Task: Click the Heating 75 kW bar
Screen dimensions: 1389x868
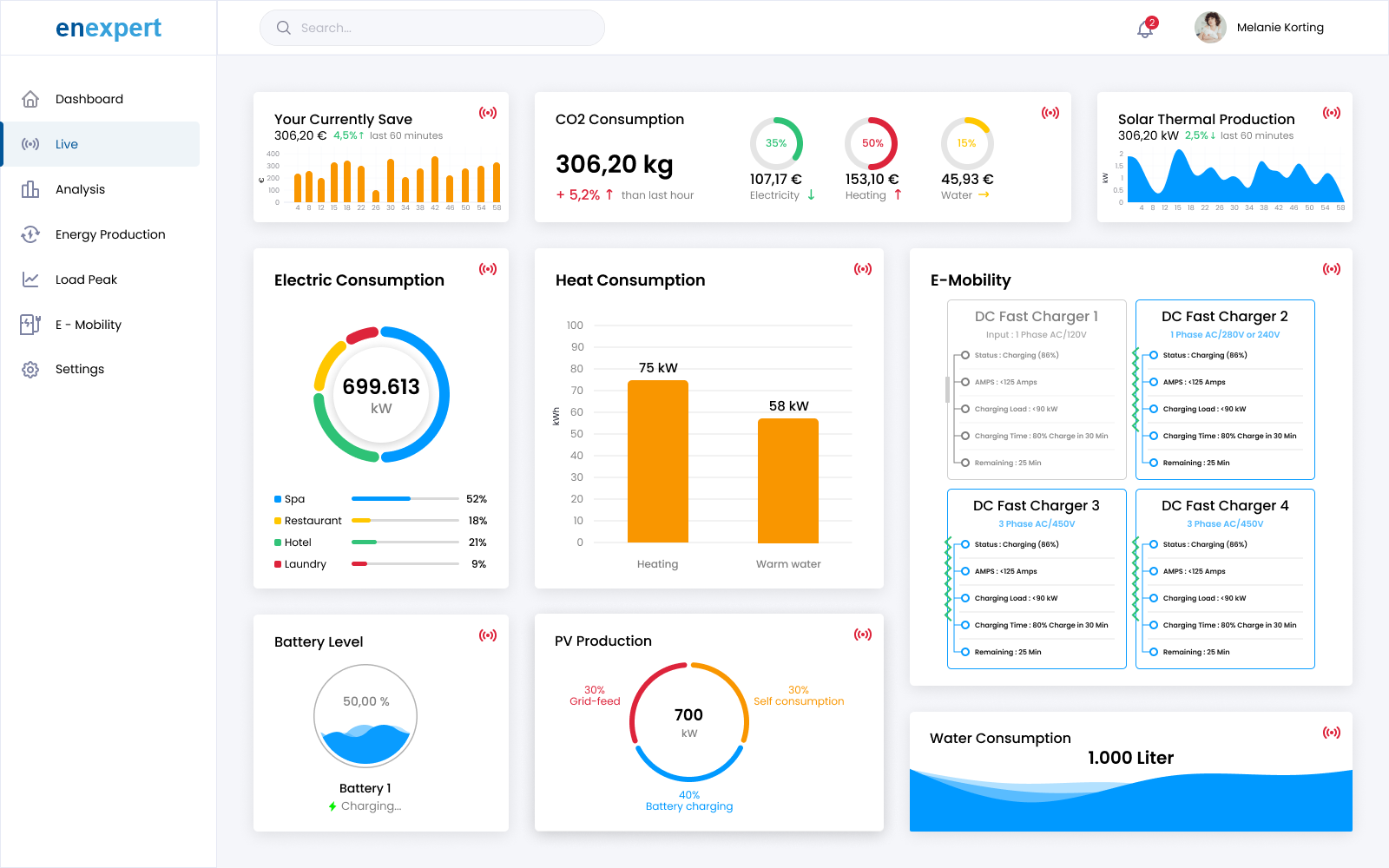Action: tap(658, 462)
